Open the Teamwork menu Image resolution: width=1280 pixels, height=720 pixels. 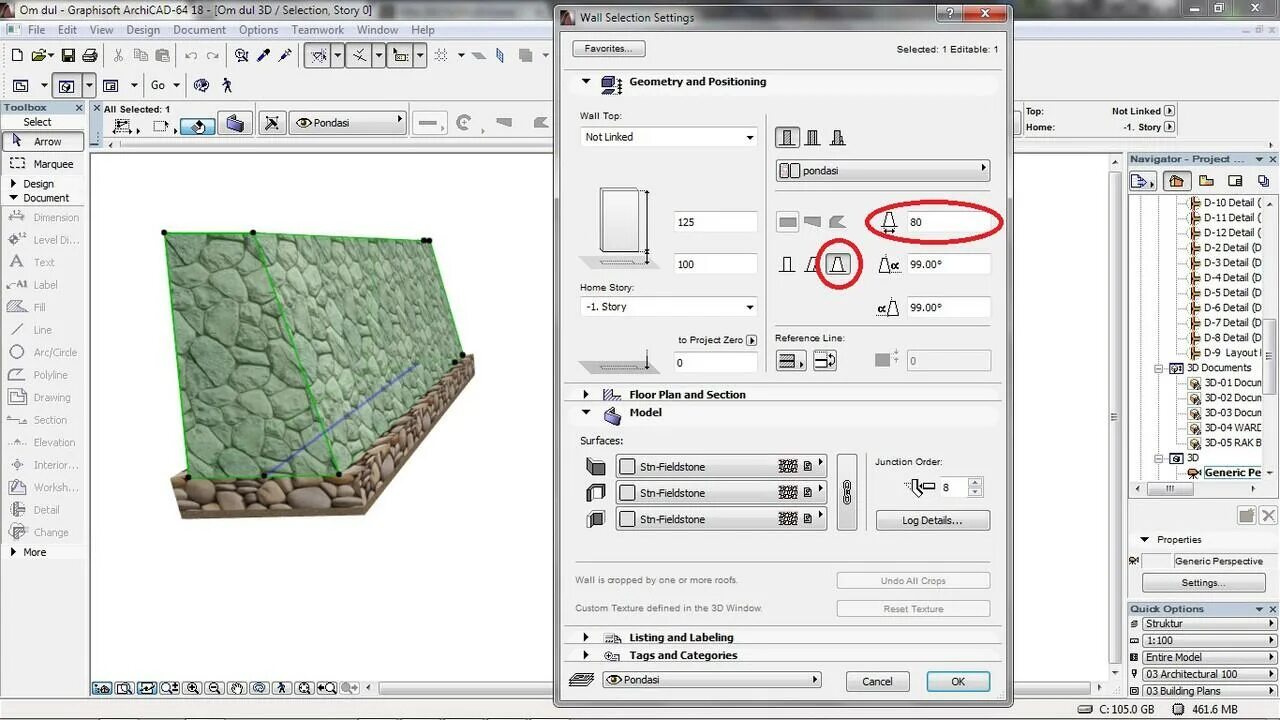pyautogui.click(x=318, y=30)
